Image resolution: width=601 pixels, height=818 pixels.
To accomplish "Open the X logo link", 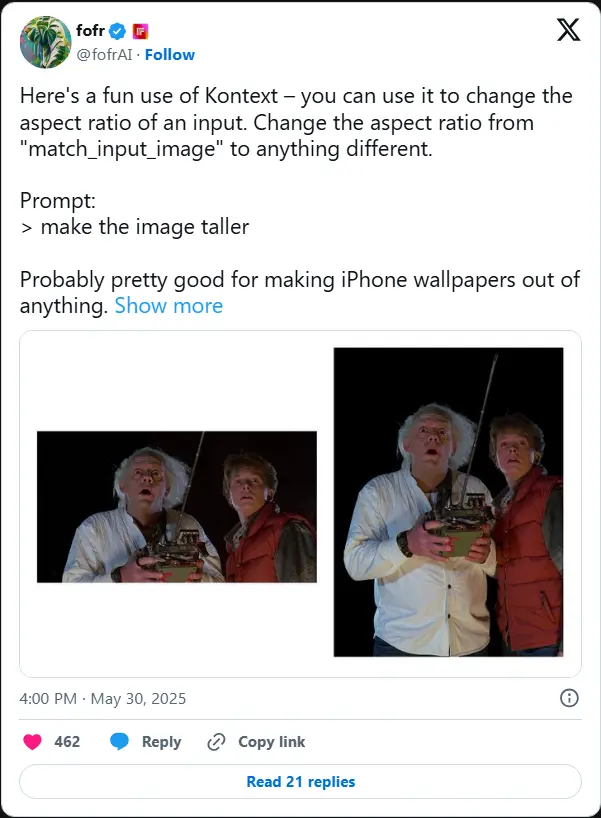I will (x=568, y=29).
